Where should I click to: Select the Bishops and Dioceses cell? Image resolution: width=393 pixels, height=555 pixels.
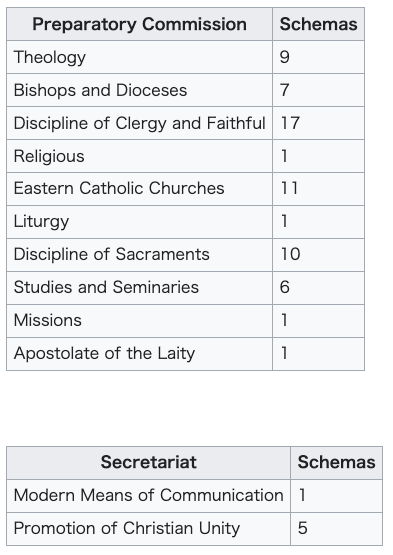point(139,90)
